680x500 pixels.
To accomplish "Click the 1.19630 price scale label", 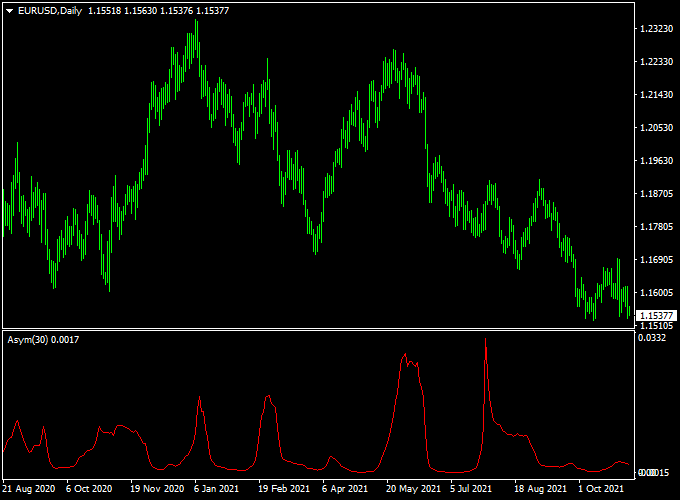I will click(656, 161).
